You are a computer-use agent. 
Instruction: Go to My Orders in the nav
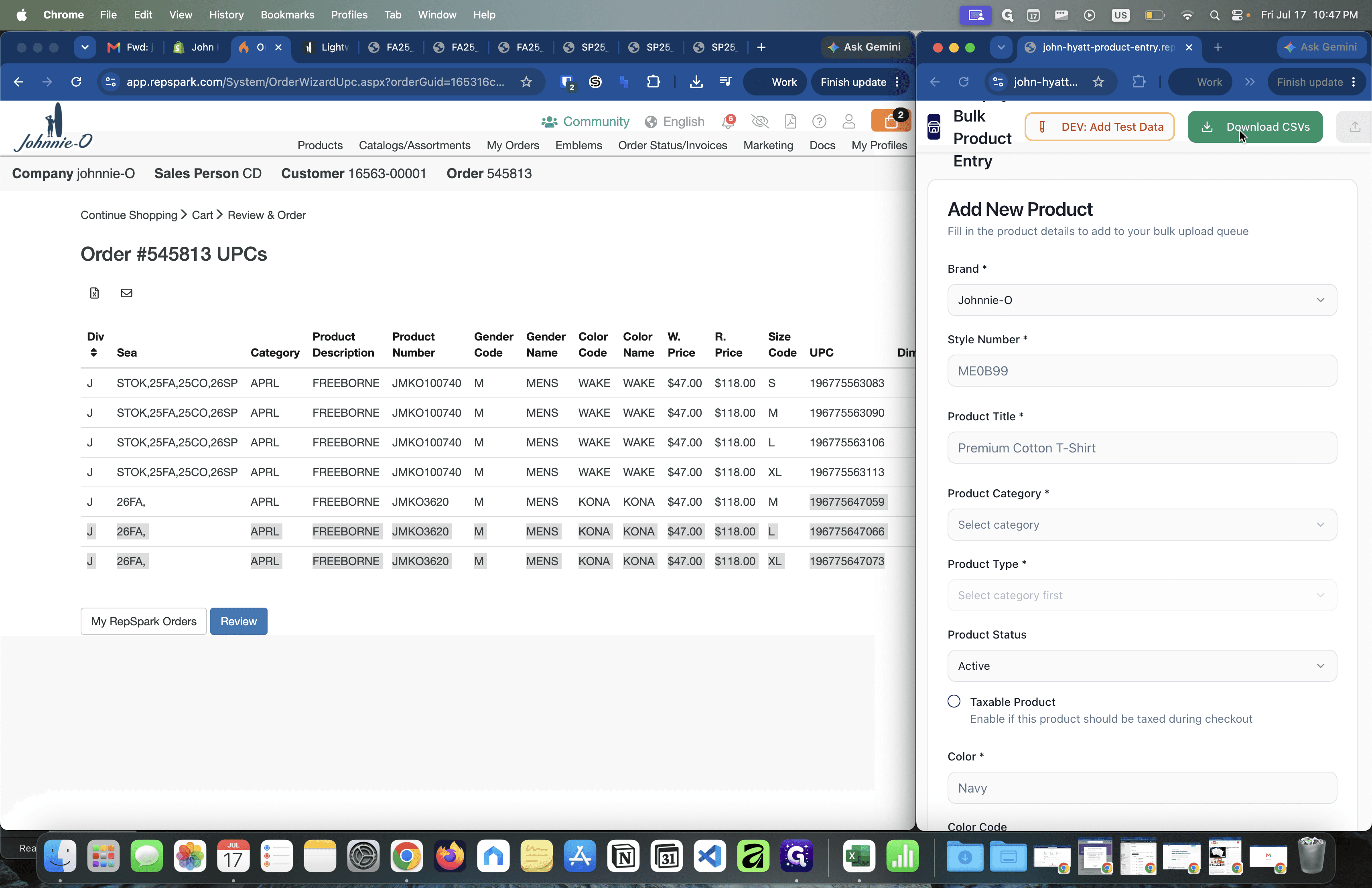tap(513, 145)
